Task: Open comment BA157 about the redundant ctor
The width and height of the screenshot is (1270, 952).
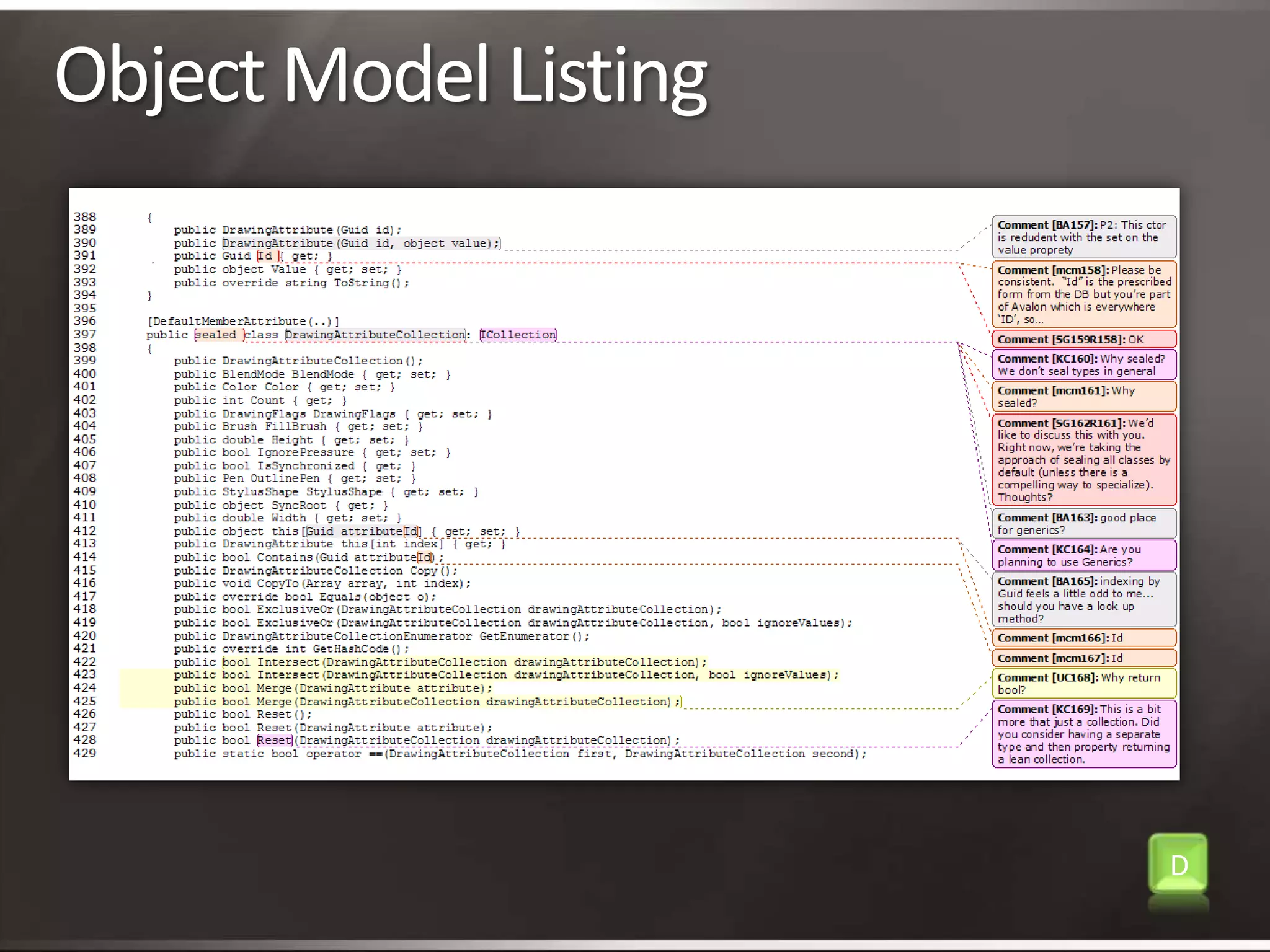Action: 1084,237
